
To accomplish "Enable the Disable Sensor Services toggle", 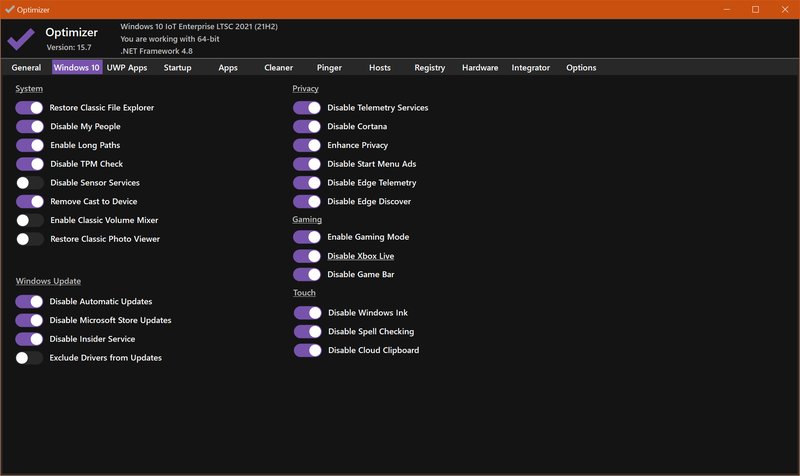I will [x=30, y=183].
